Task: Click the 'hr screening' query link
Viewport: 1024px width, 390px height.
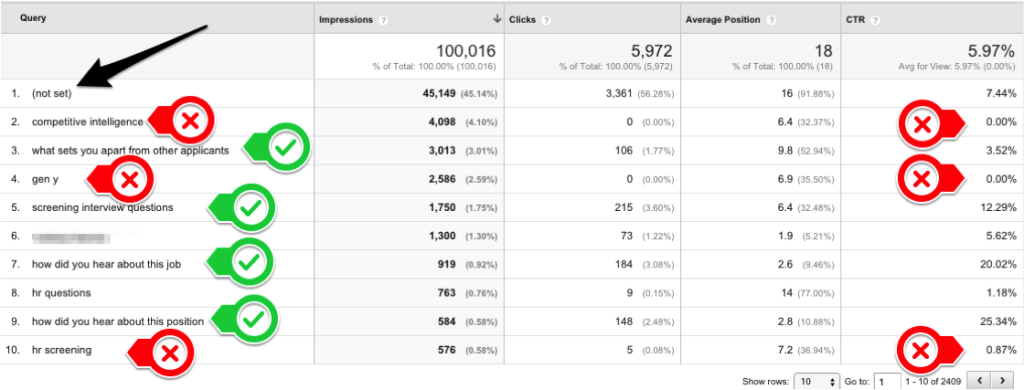Action: [x=61, y=350]
